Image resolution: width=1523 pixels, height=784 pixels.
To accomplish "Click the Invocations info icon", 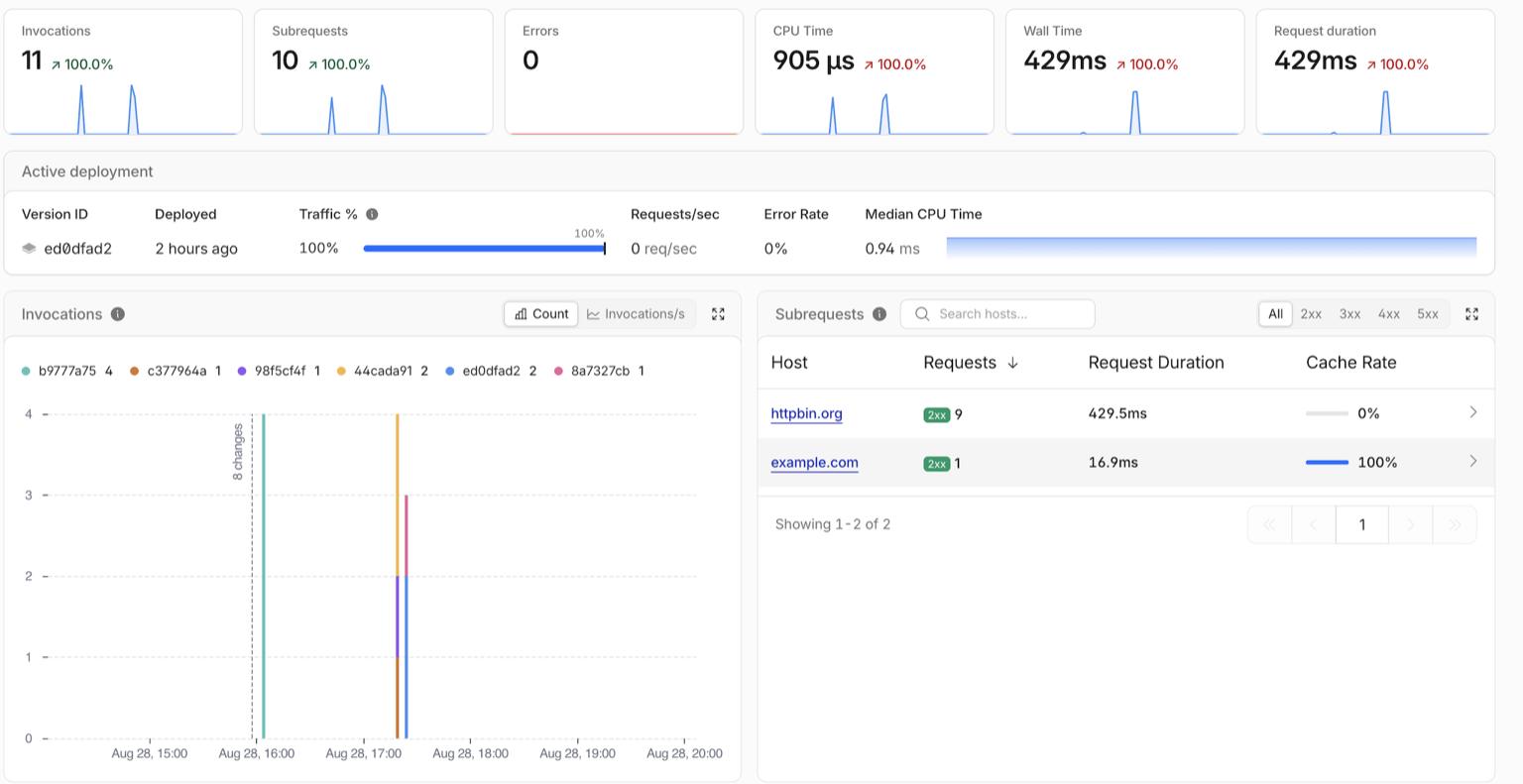I will [x=118, y=314].
